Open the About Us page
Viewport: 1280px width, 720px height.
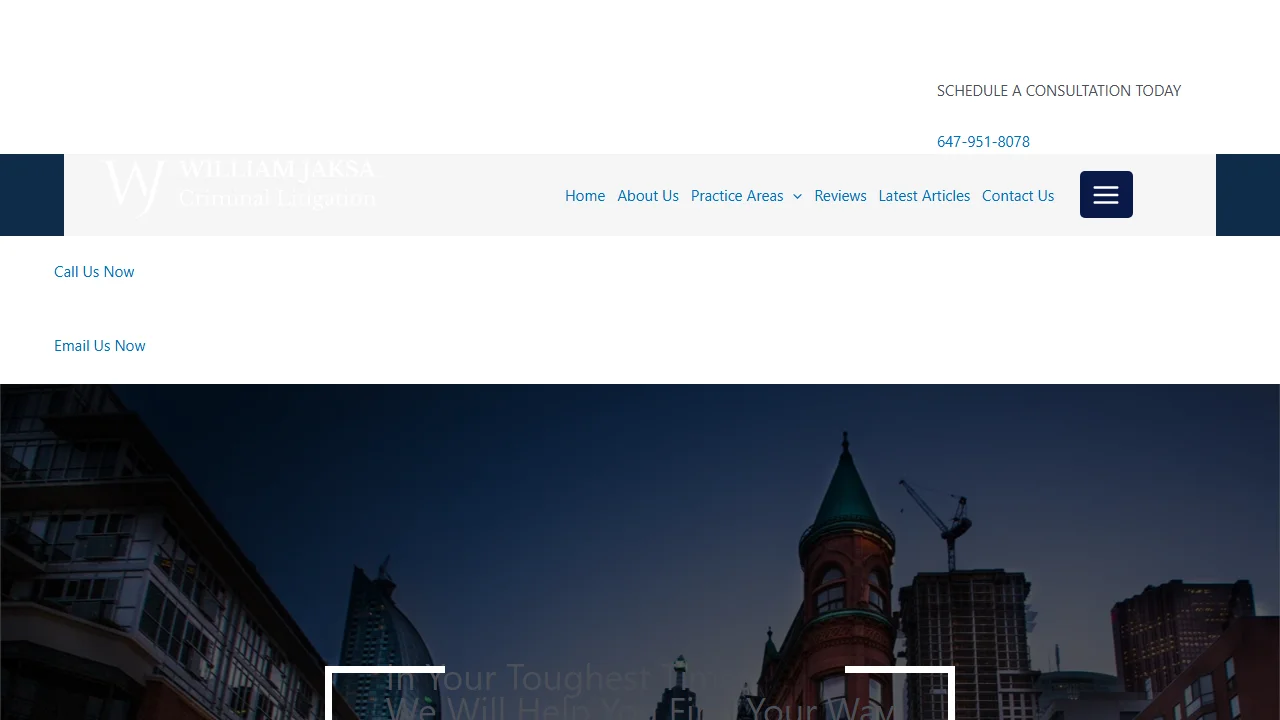pos(648,196)
